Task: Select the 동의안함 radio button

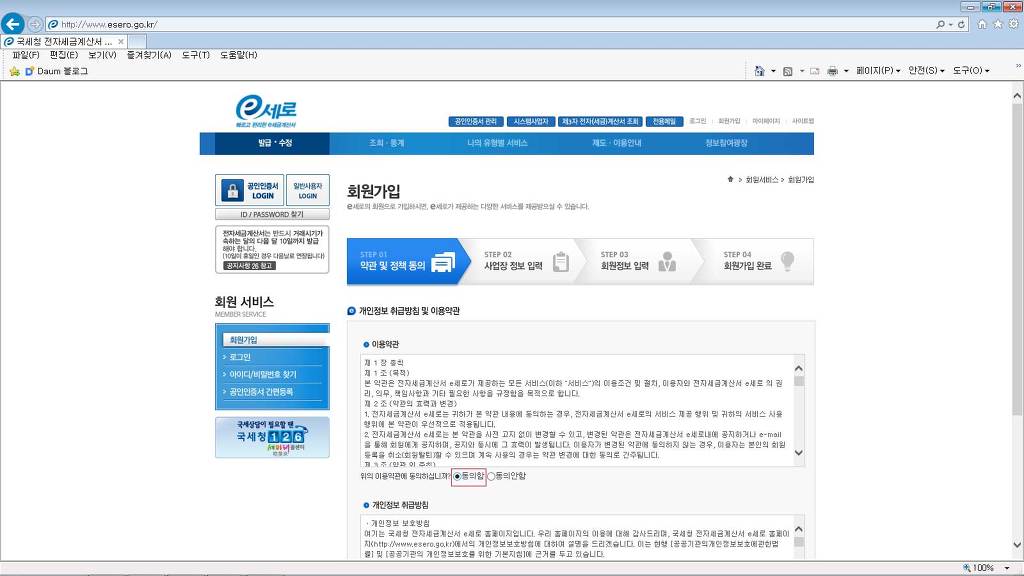Action: click(x=491, y=476)
